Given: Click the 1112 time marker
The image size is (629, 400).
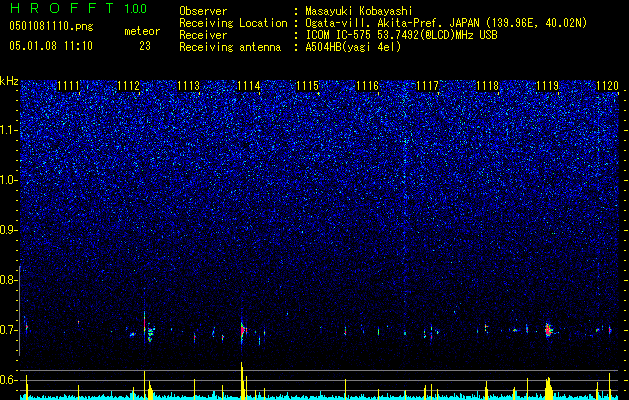Looking at the screenshot, I should [128, 86].
